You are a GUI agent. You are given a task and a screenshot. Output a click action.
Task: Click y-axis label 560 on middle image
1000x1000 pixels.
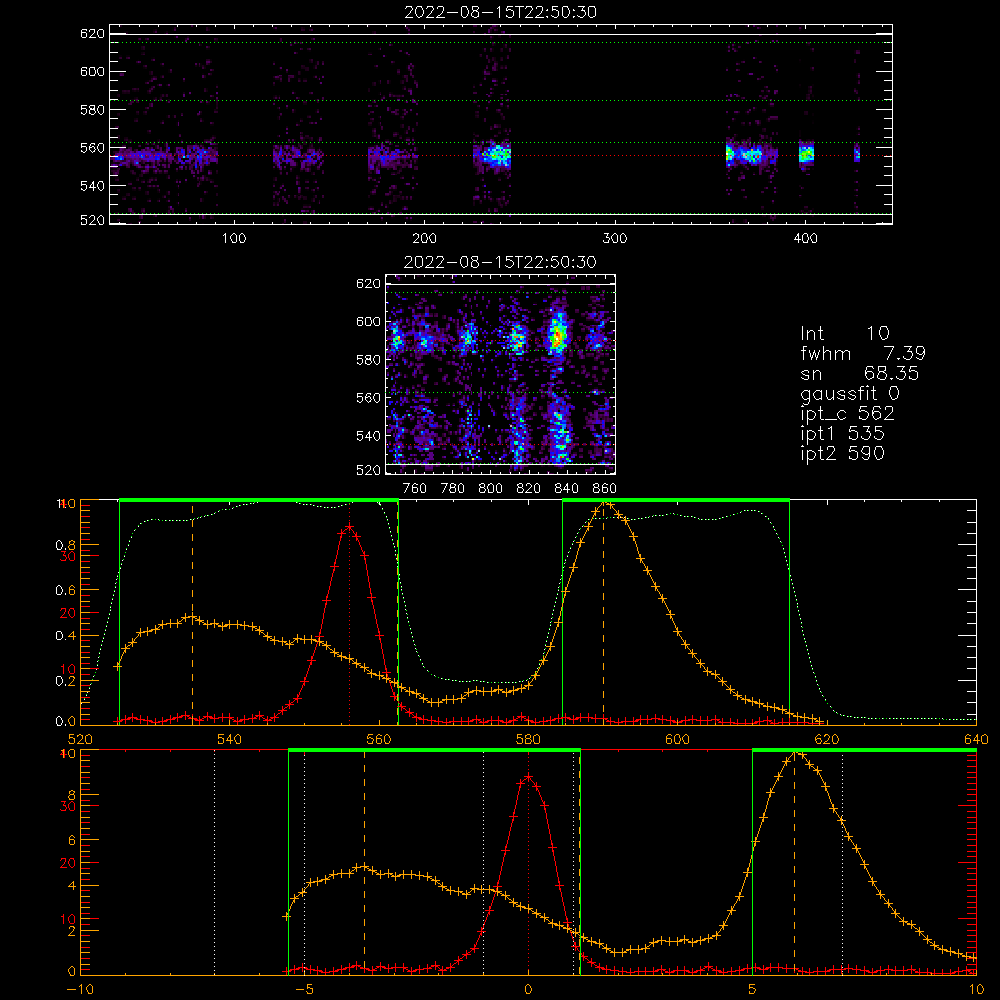[368, 397]
